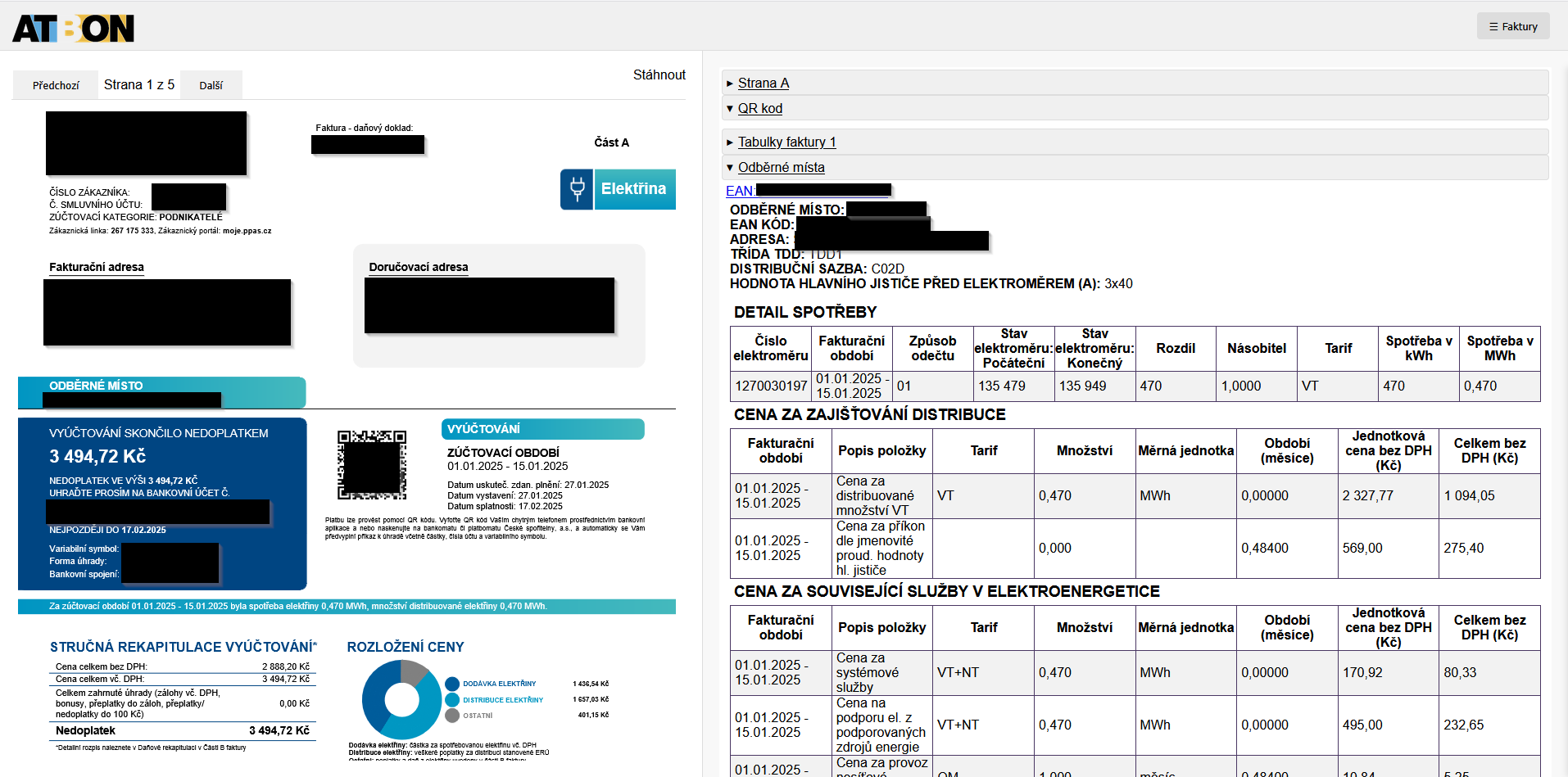Click the electricity plug icon
The height and width of the screenshot is (777, 1568).
577,189
